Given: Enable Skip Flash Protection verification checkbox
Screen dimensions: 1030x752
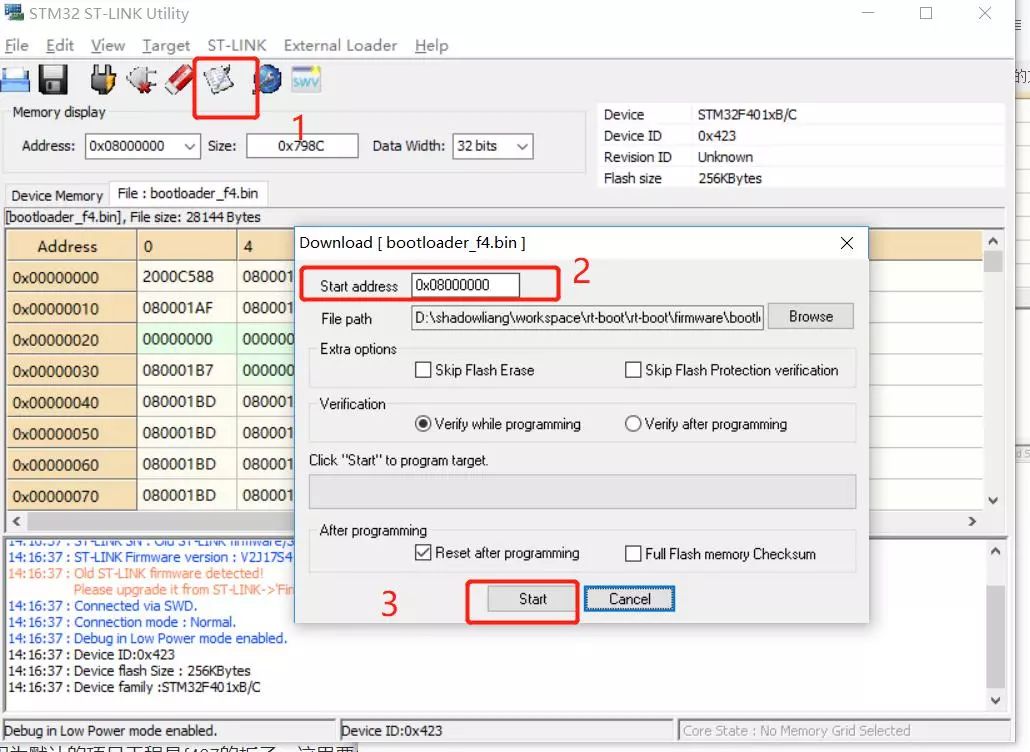Looking at the screenshot, I should (633, 370).
